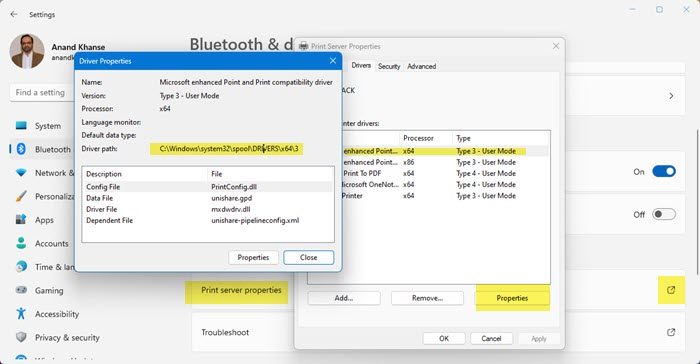This screenshot has height=364, width=700.
Task: Click the File column header
Action: [x=271, y=174]
